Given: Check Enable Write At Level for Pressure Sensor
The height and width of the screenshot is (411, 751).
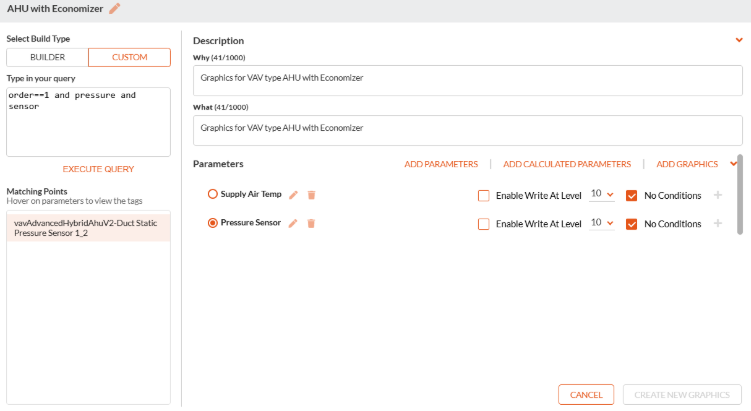Looking at the screenshot, I should 484,224.
